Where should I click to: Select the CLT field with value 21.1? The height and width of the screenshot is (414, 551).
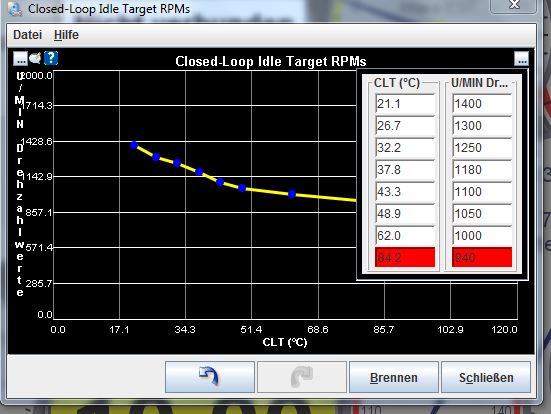[x=405, y=104]
